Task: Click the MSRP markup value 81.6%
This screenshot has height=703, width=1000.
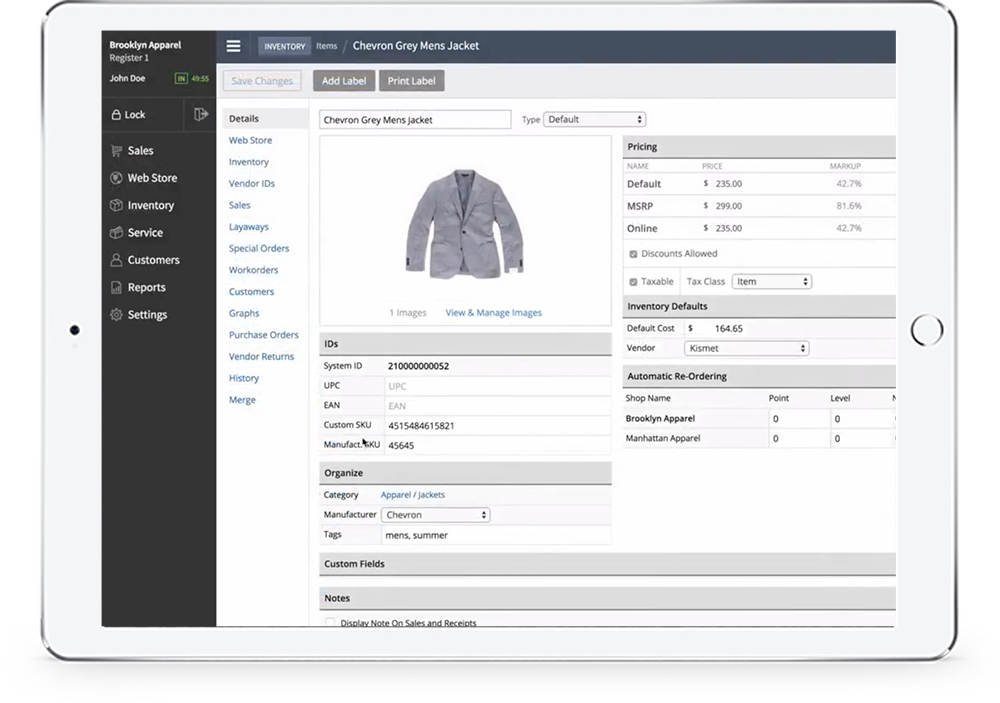Action: point(849,206)
